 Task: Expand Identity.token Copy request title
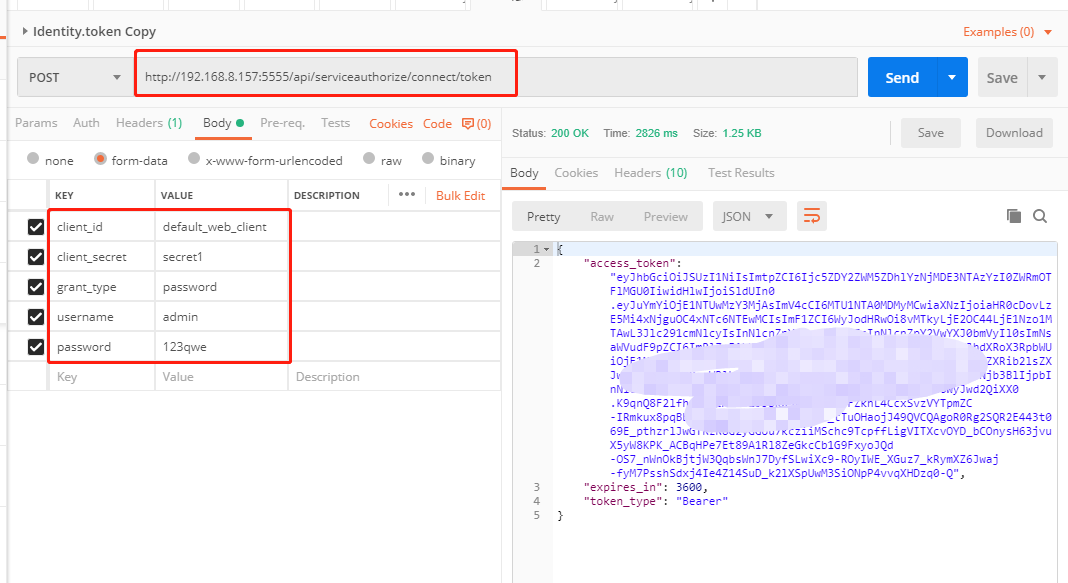[x=89, y=31]
